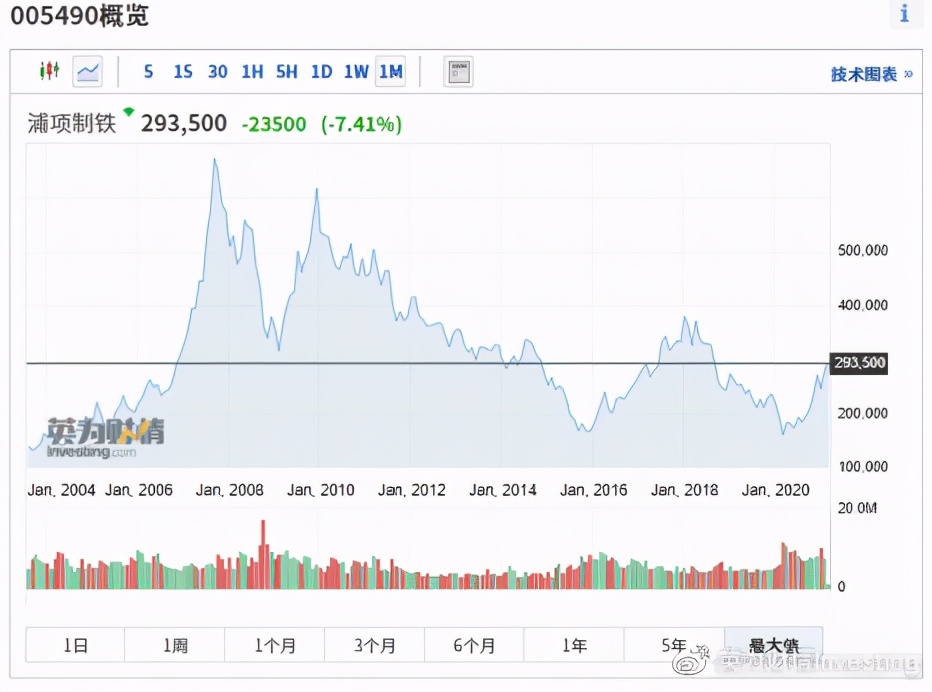Click the 293,500 price label marker
932x692 pixels.
coord(859,363)
